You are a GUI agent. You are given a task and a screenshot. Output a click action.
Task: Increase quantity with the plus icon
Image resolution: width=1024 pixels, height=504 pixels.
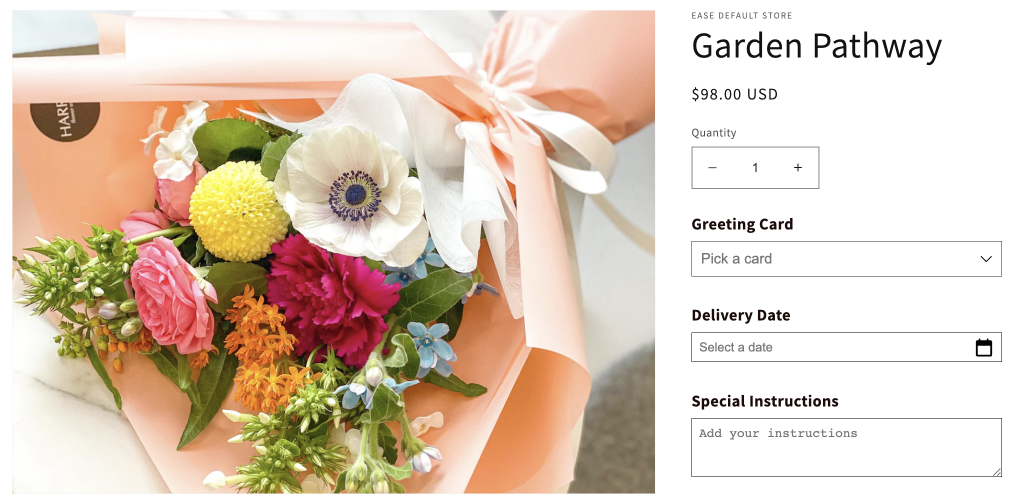tap(797, 168)
